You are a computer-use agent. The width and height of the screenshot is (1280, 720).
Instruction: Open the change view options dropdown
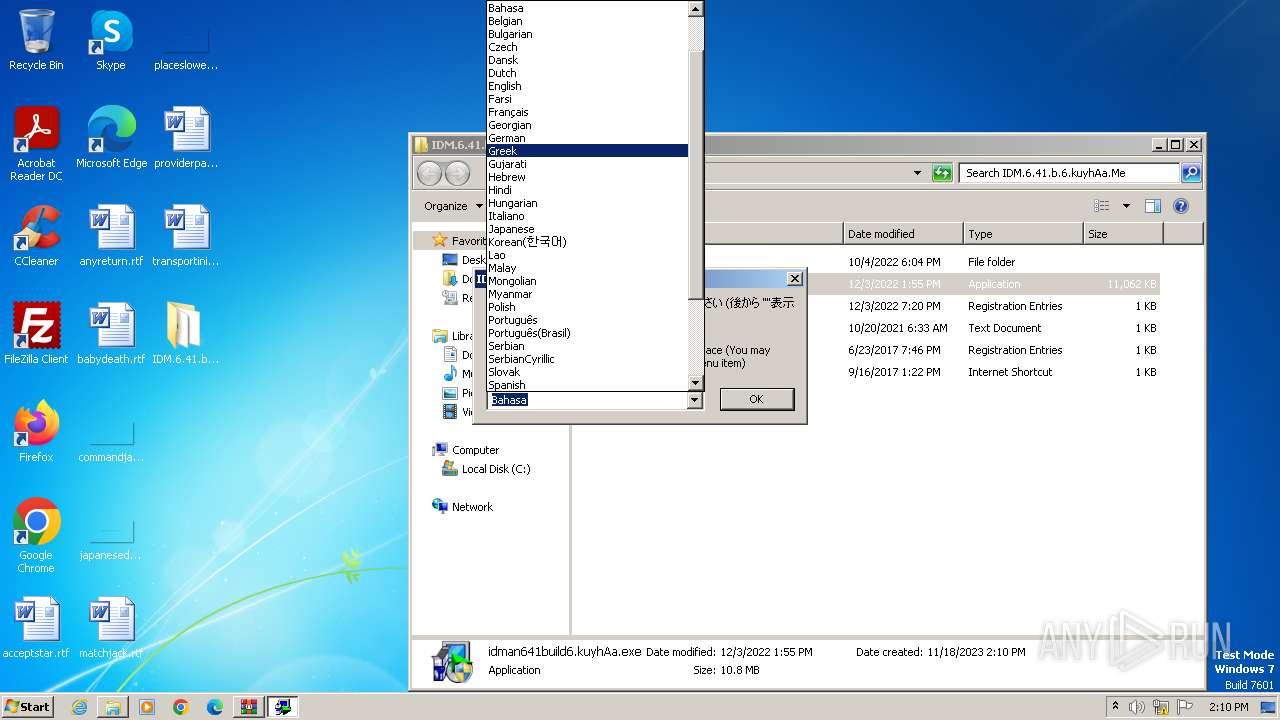(x=1126, y=206)
